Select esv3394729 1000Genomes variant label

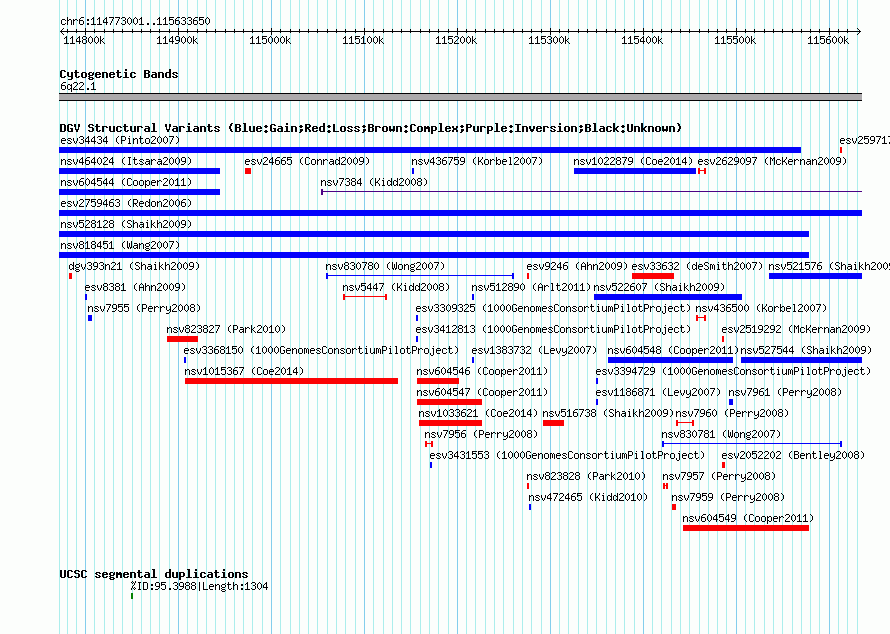click(x=733, y=371)
